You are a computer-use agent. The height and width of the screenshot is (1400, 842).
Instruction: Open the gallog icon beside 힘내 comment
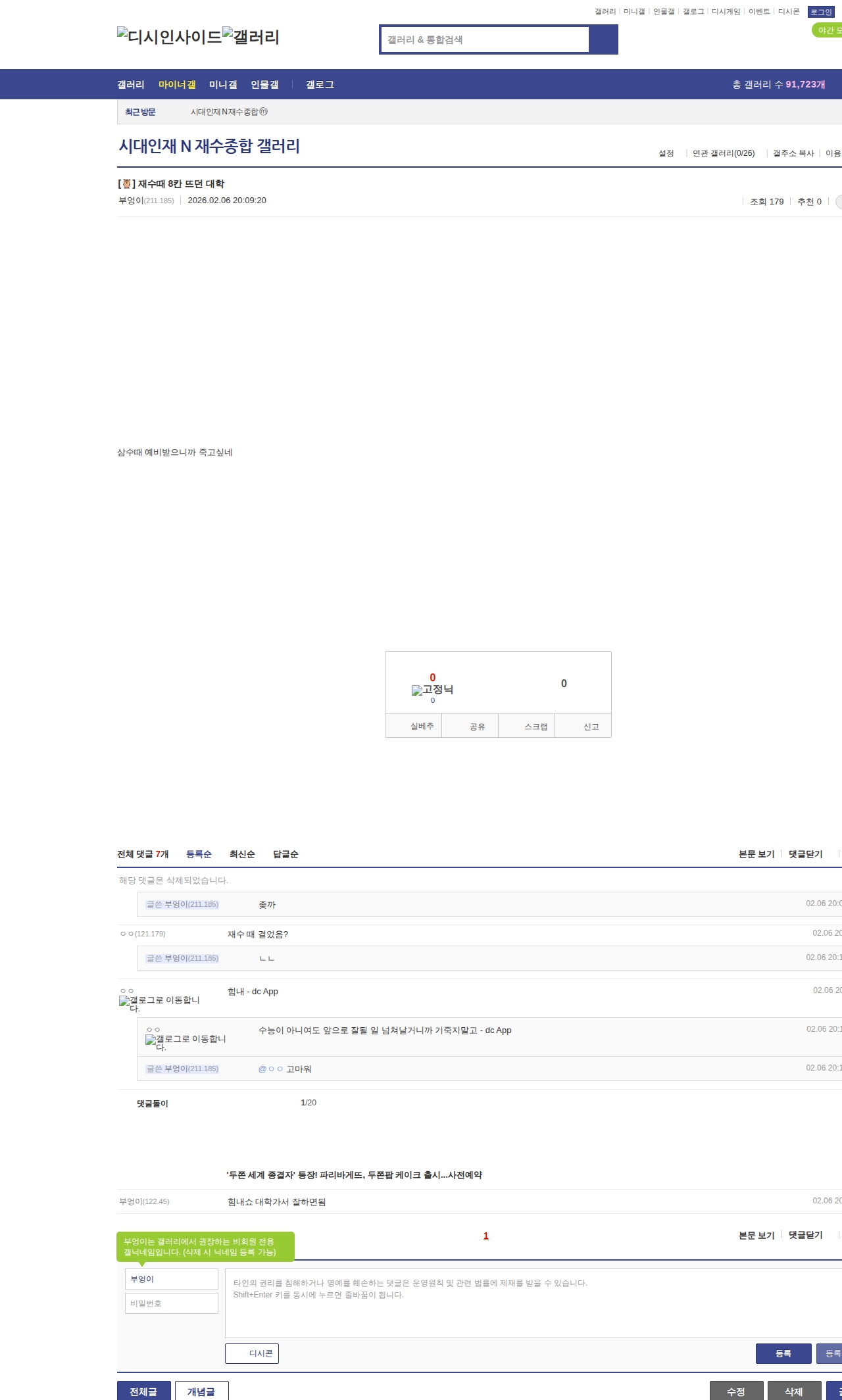[124, 1001]
